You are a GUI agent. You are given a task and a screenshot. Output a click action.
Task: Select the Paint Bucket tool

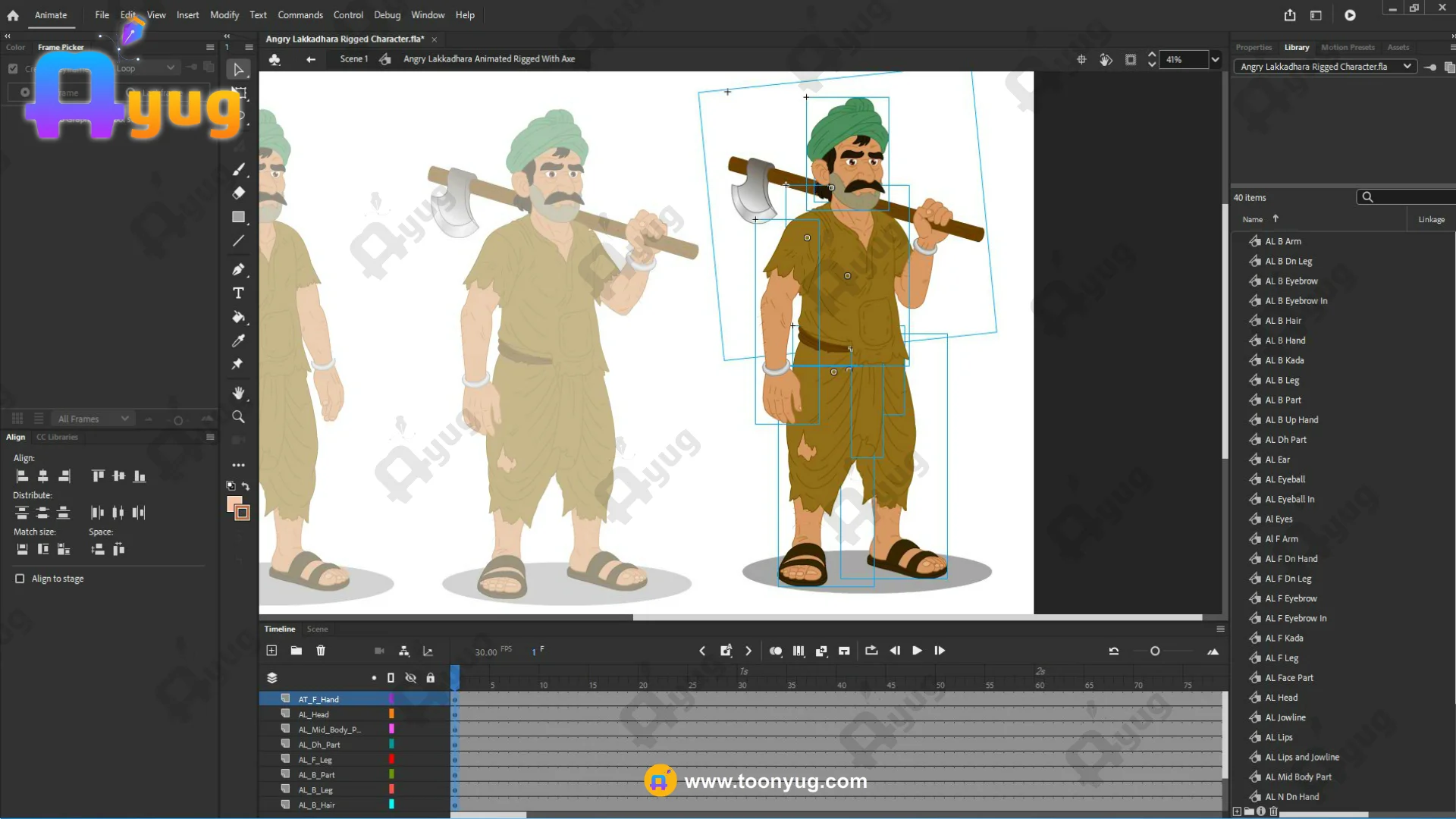(x=238, y=317)
